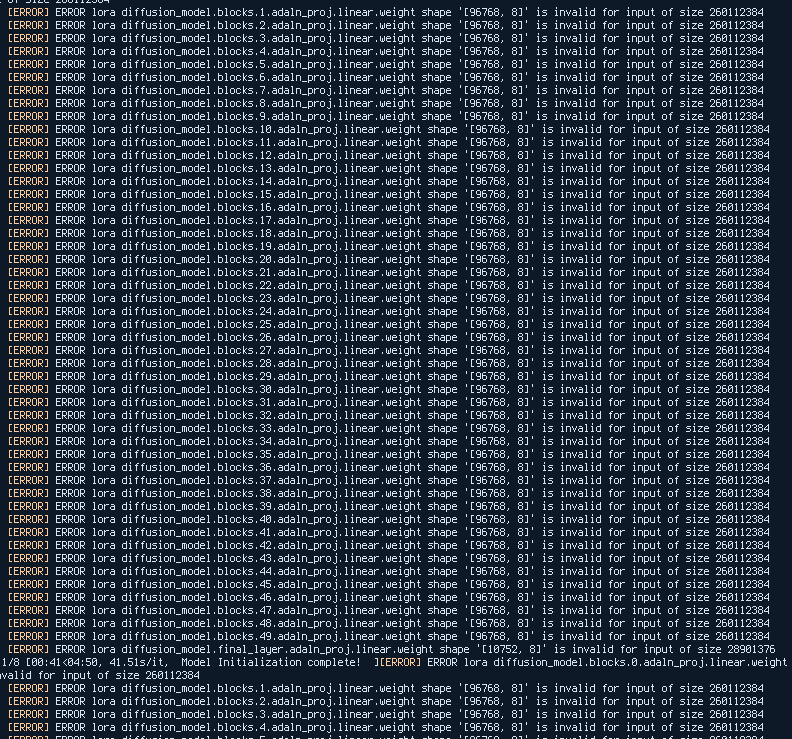Click the log line for blocks.12.adaln_proj
792x739 pixels.
pos(388,156)
